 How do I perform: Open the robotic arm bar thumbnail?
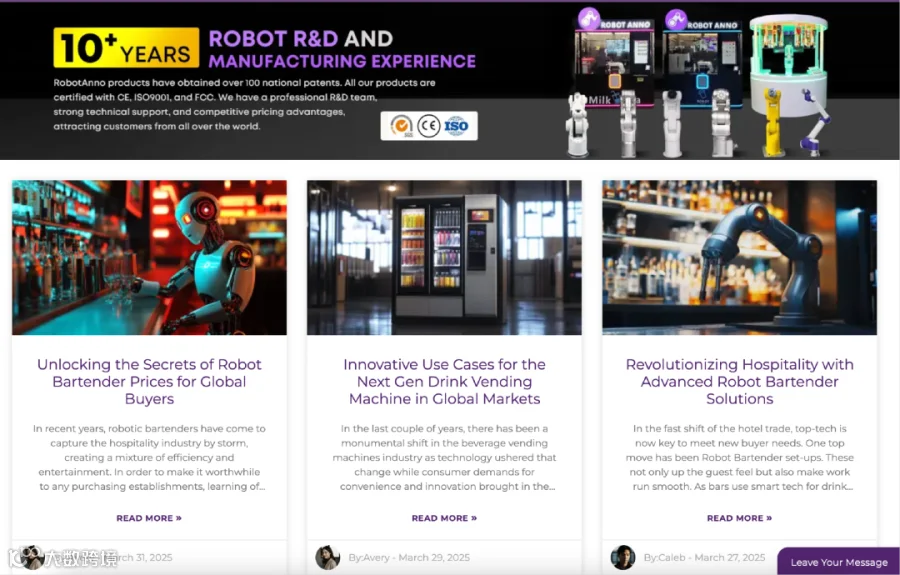739,258
